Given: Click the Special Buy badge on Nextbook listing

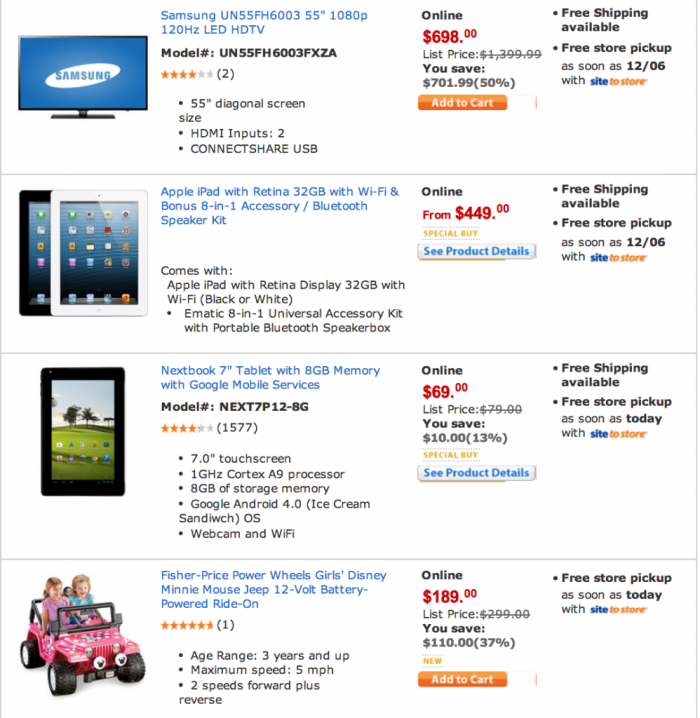Looking at the screenshot, I should (443, 455).
